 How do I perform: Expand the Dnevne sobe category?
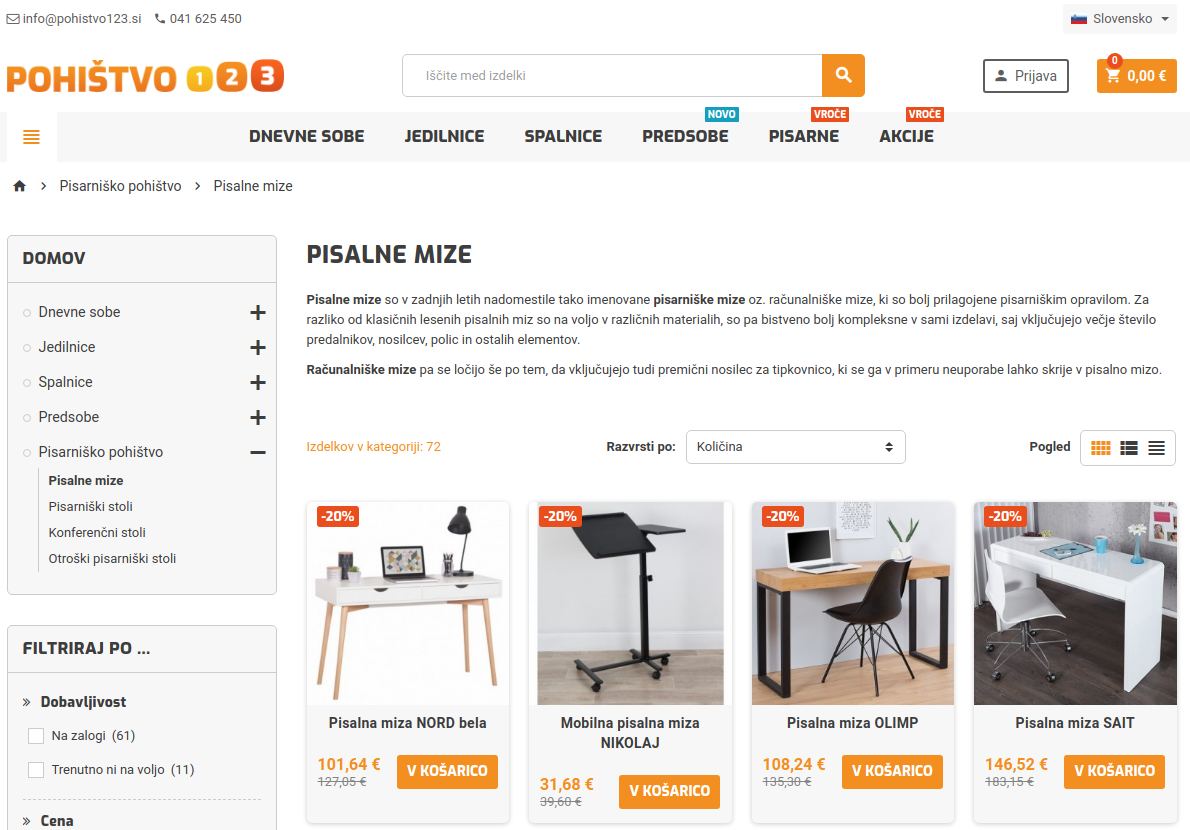pyautogui.click(x=258, y=313)
